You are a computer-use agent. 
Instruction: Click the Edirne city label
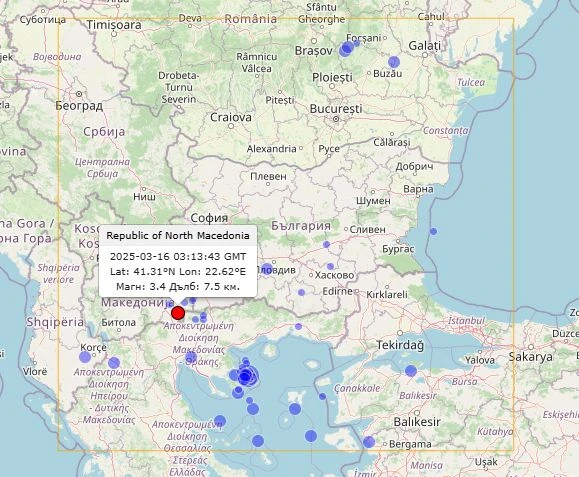pyautogui.click(x=338, y=291)
